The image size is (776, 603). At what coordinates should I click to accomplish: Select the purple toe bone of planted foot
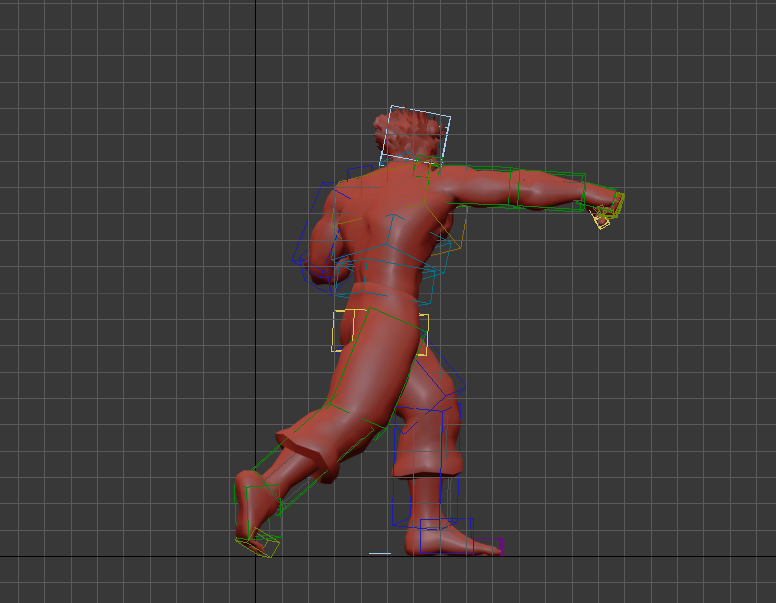[x=490, y=545]
